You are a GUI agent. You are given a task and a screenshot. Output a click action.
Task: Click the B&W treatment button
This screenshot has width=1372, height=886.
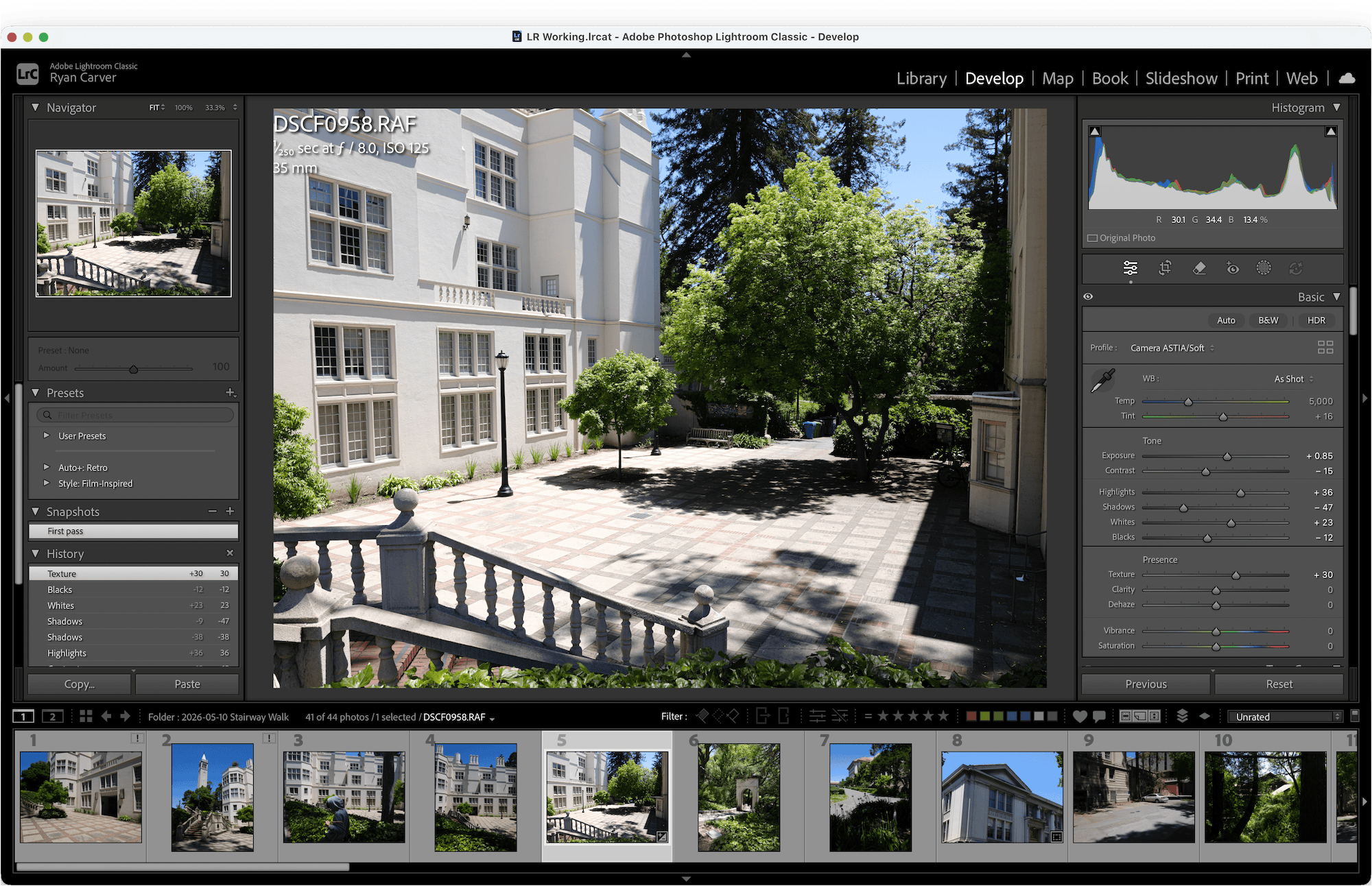tap(1268, 320)
